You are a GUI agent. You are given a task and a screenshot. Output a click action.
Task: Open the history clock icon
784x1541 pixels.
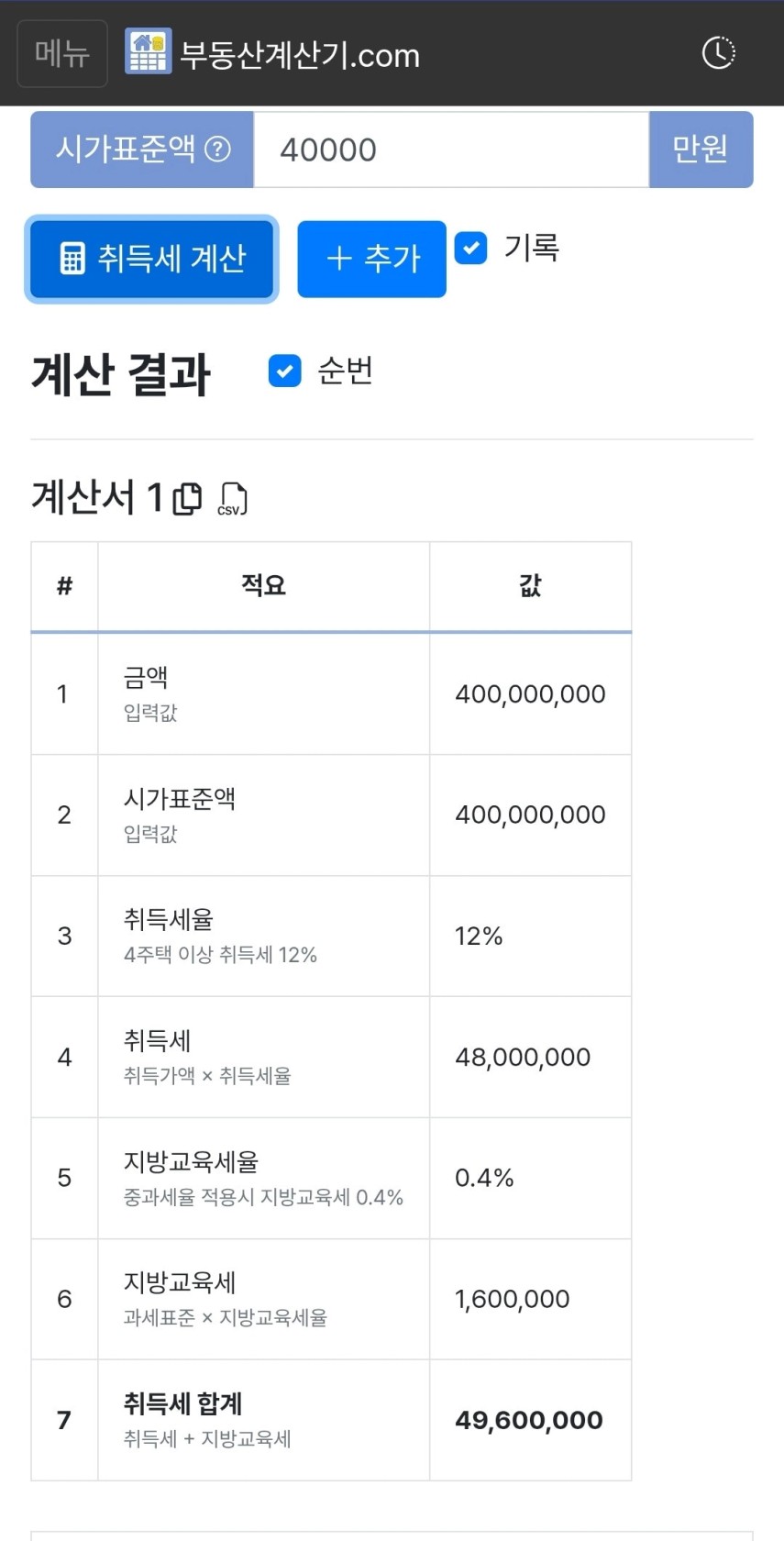(x=718, y=53)
